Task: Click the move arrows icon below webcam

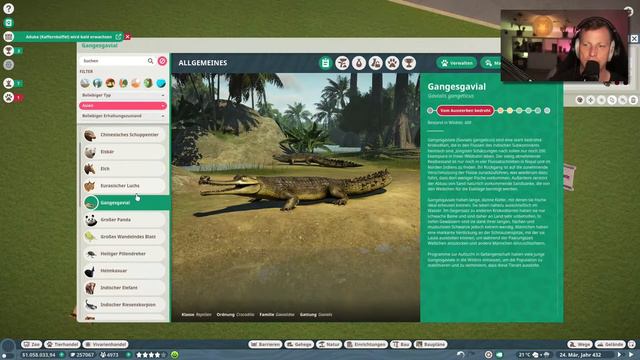Action: 590,100
